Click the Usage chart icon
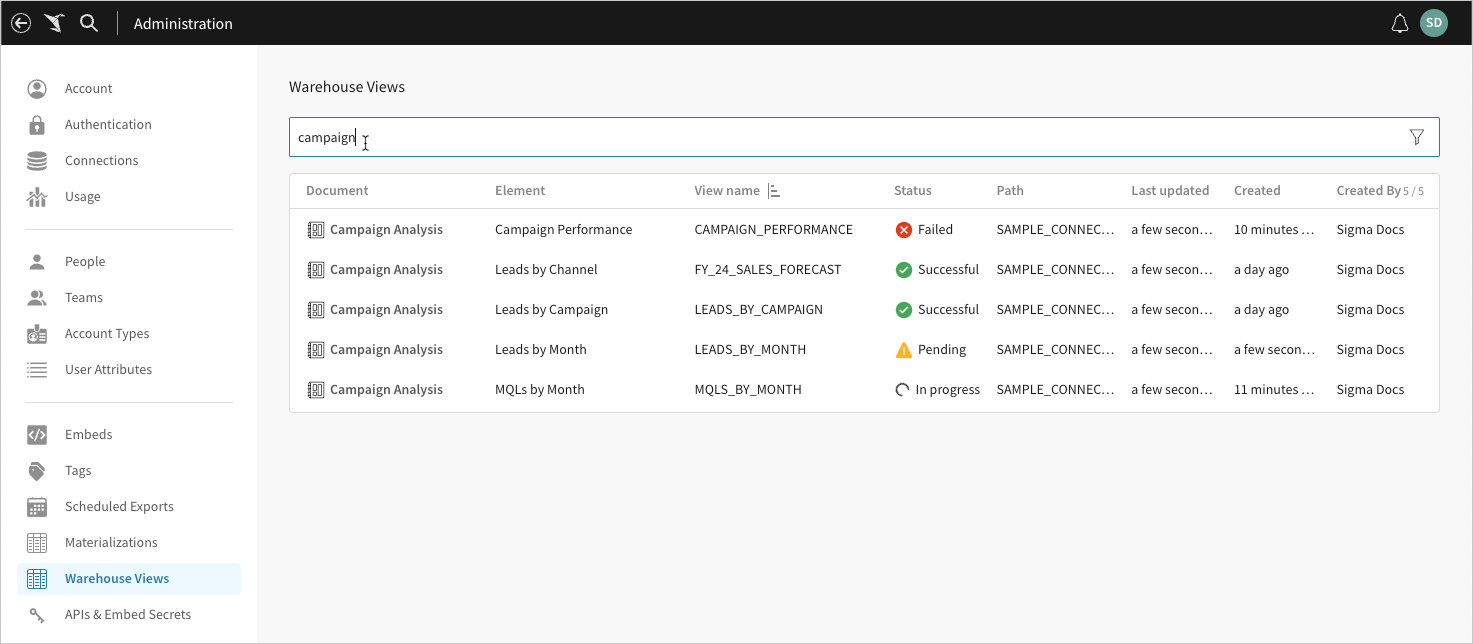The image size is (1473, 644). (x=37, y=197)
